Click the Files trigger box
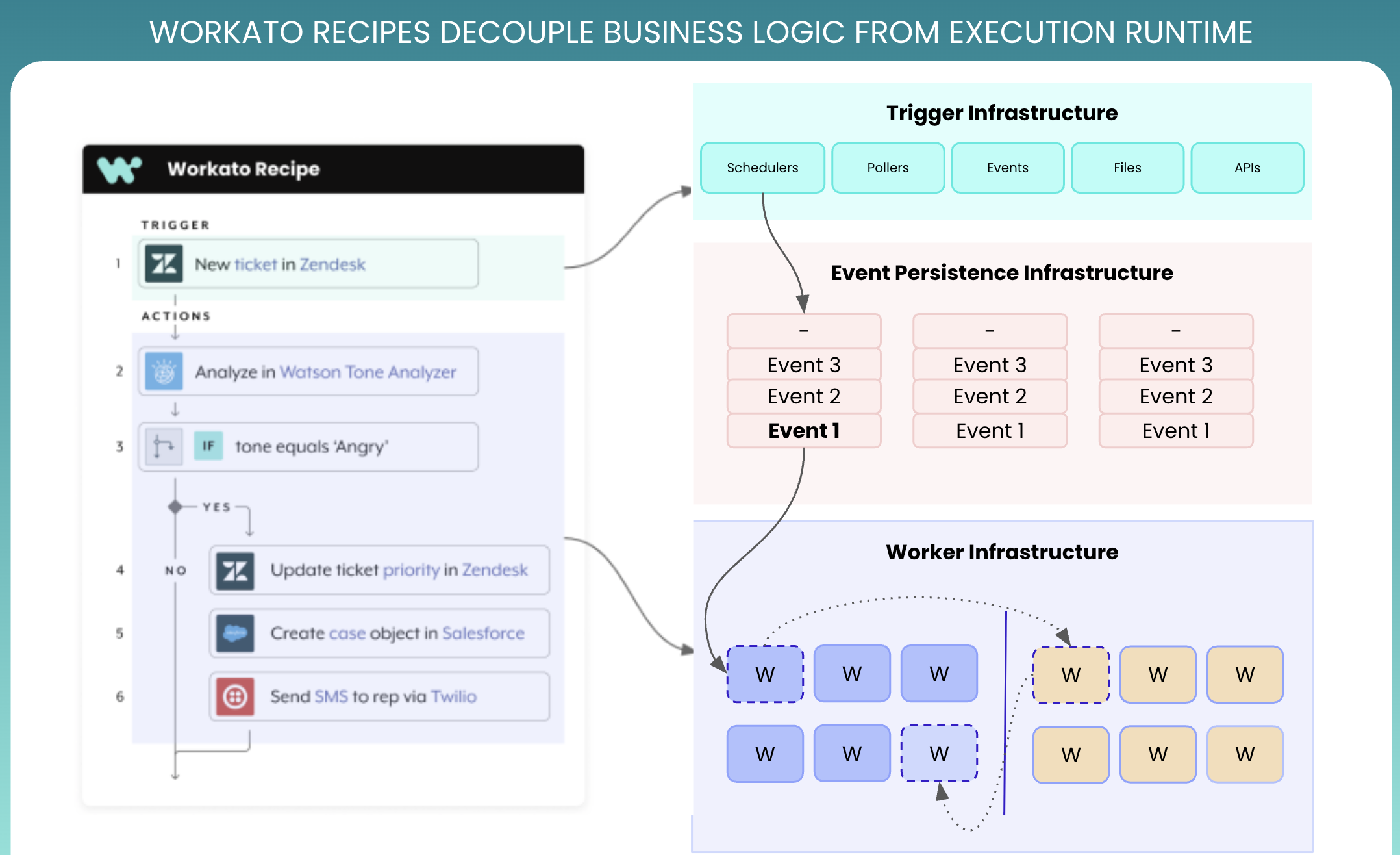The width and height of the screenshot is (1400, 855). 1127,168
